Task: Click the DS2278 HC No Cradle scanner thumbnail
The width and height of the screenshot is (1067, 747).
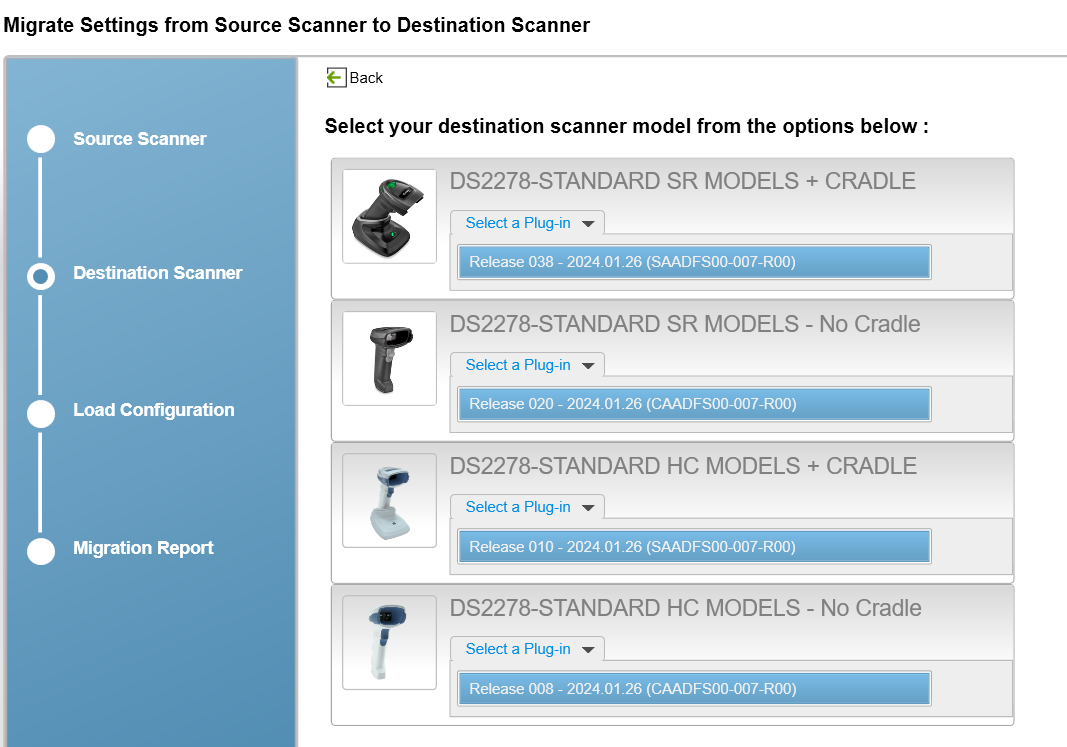Action: [x=389, y=642]
